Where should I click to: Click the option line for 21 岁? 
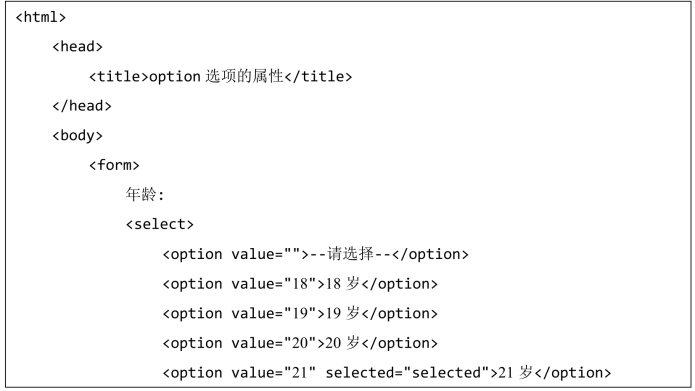387,373
